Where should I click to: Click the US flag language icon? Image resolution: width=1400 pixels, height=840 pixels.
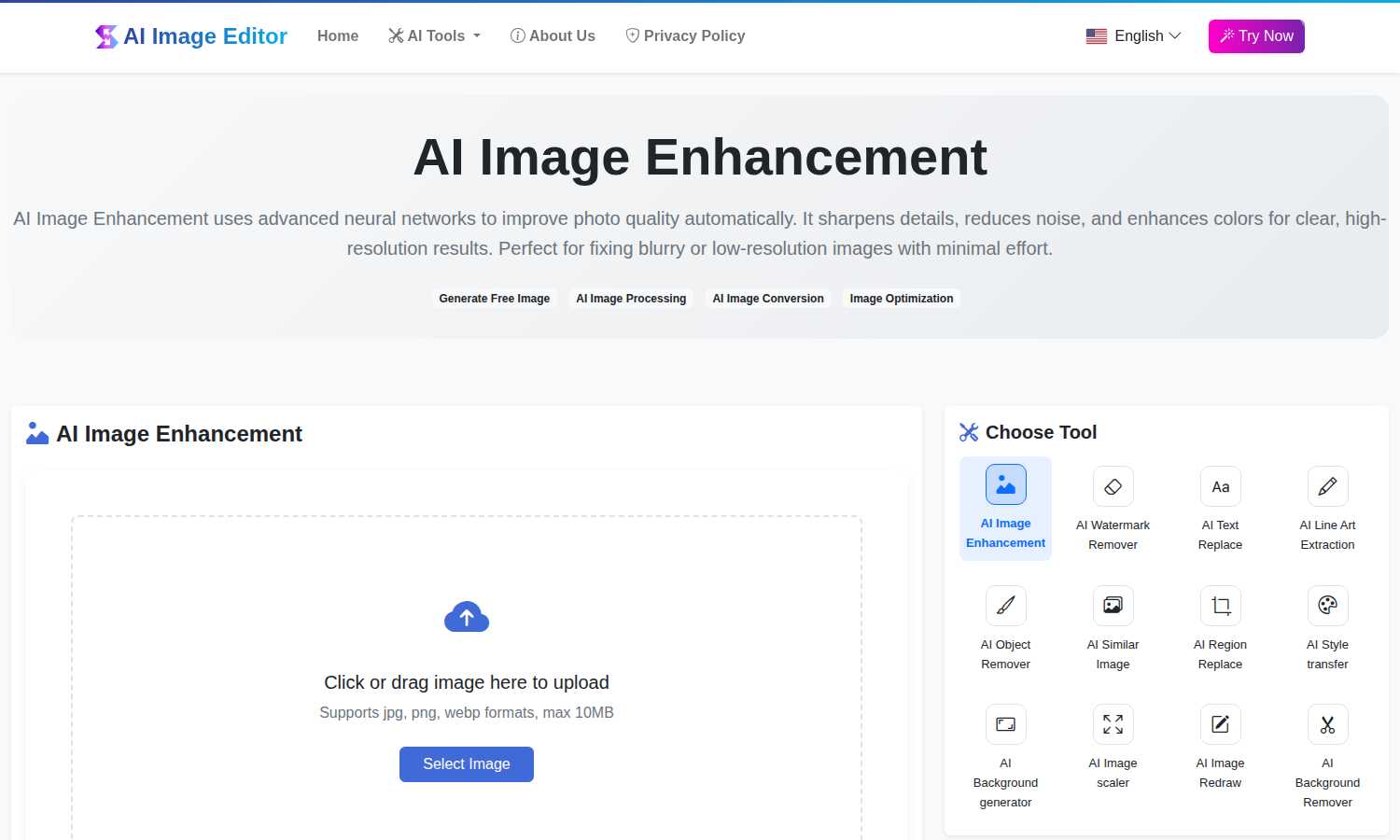click(1097, 36)
